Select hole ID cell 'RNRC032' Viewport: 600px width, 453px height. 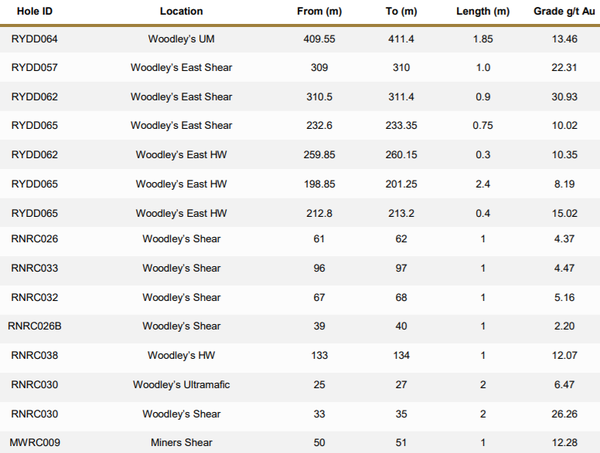[34, 298]
